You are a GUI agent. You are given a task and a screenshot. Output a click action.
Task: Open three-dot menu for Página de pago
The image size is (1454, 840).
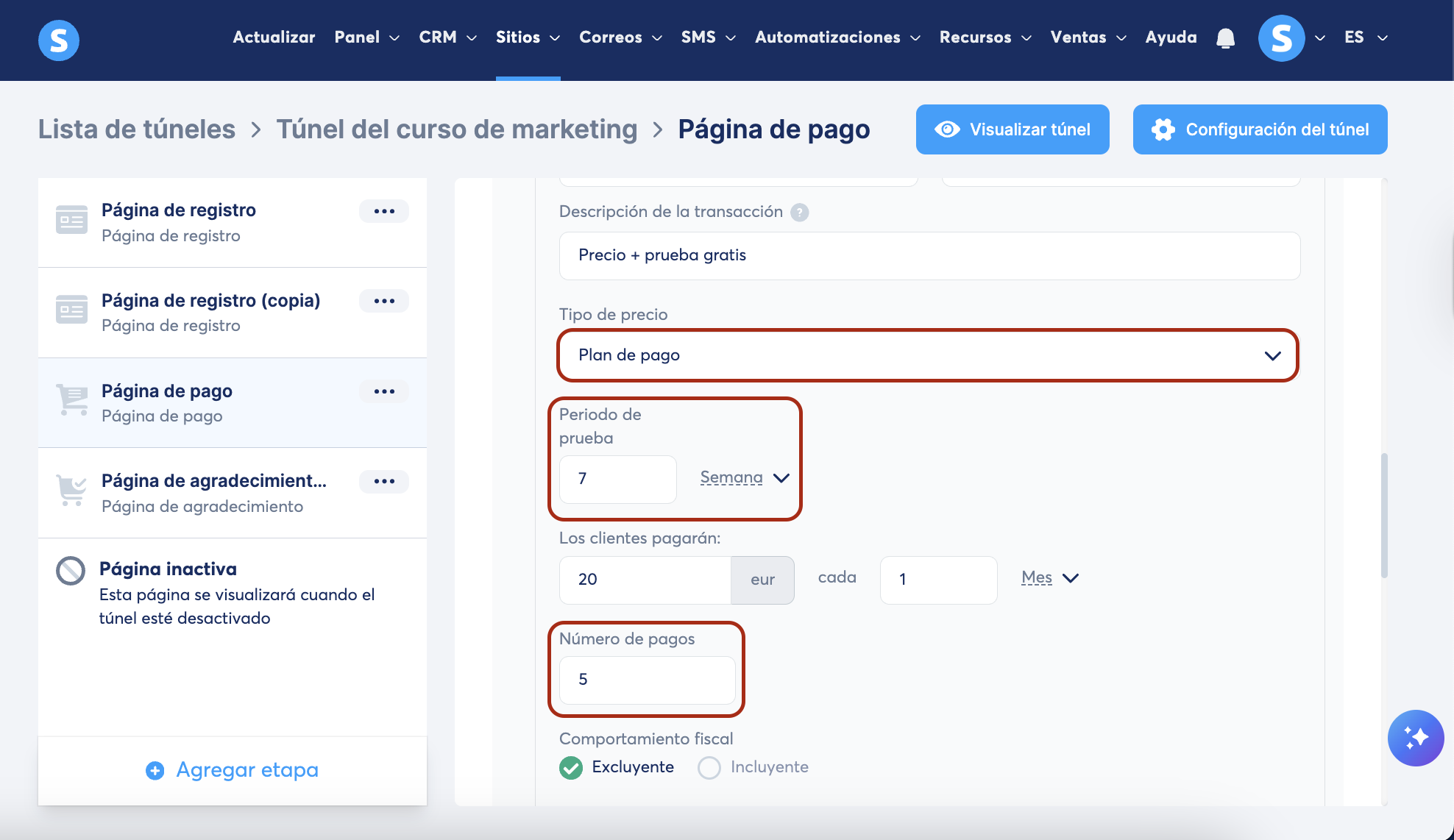click(x=384, y=391)
